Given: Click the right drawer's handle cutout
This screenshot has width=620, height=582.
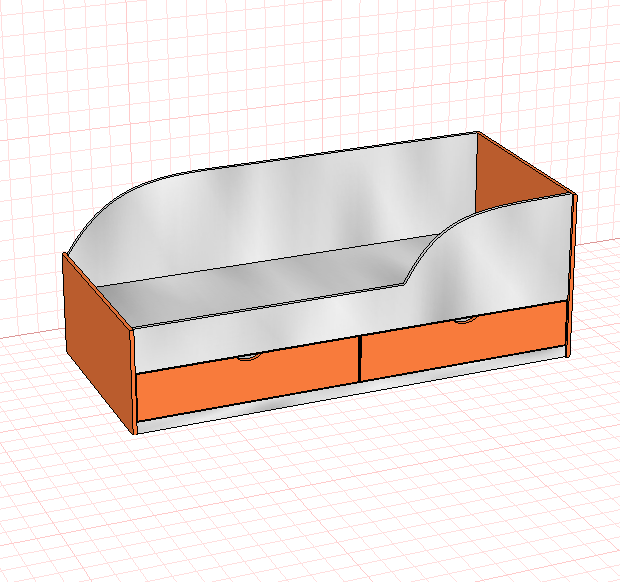Looking at the screenshot, I should (x=465, y=319).
